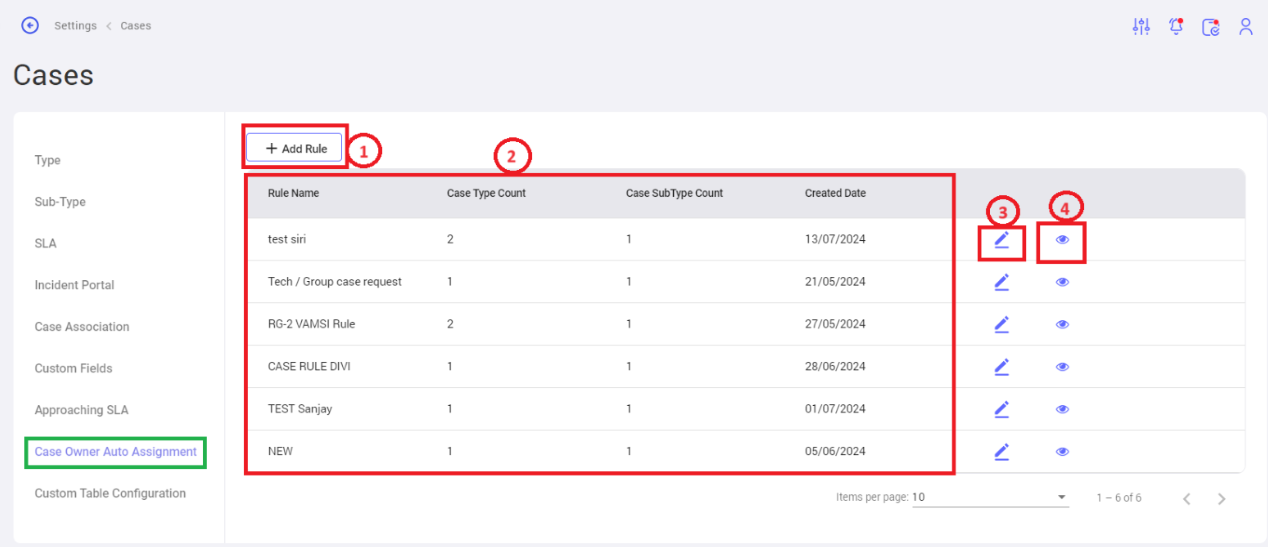The image size is (1268, 547).
Task: View the 'test siri' rule details
Action: point(1062,240)
